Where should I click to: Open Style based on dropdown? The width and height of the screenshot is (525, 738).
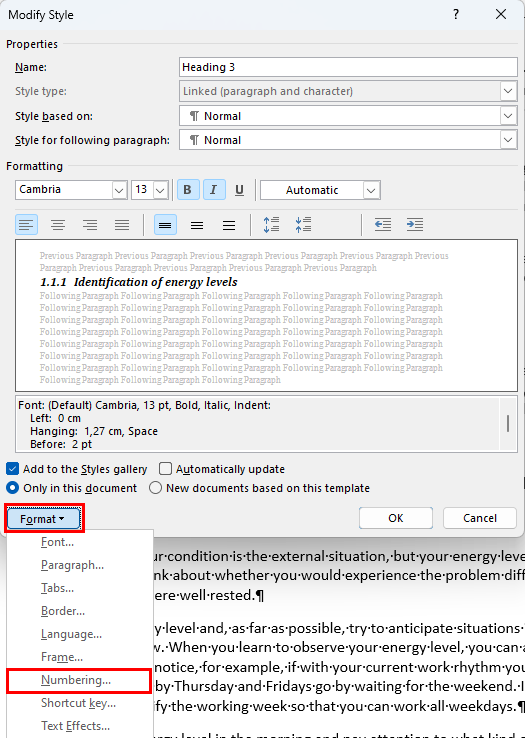508,116
